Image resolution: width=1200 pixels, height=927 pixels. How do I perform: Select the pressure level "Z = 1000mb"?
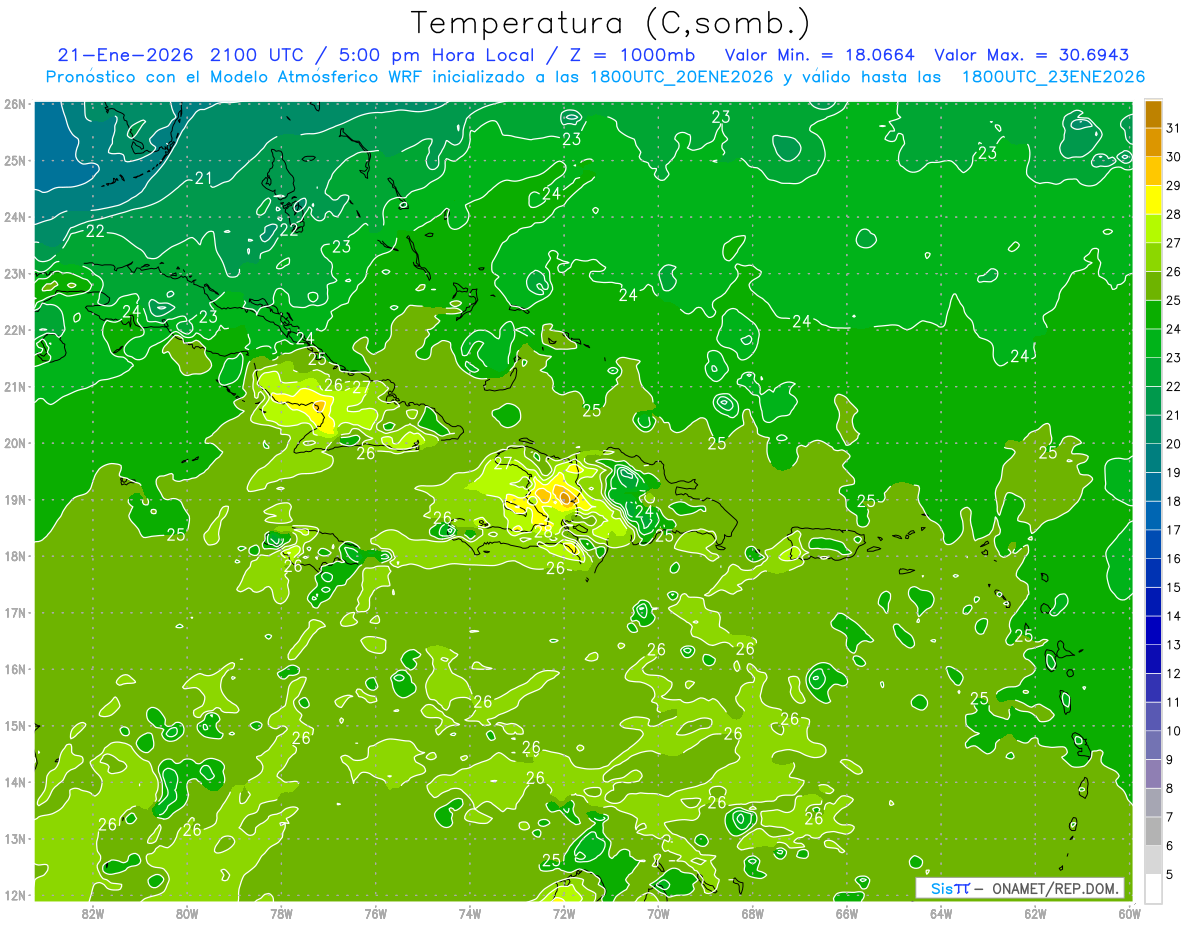point(633,54)
